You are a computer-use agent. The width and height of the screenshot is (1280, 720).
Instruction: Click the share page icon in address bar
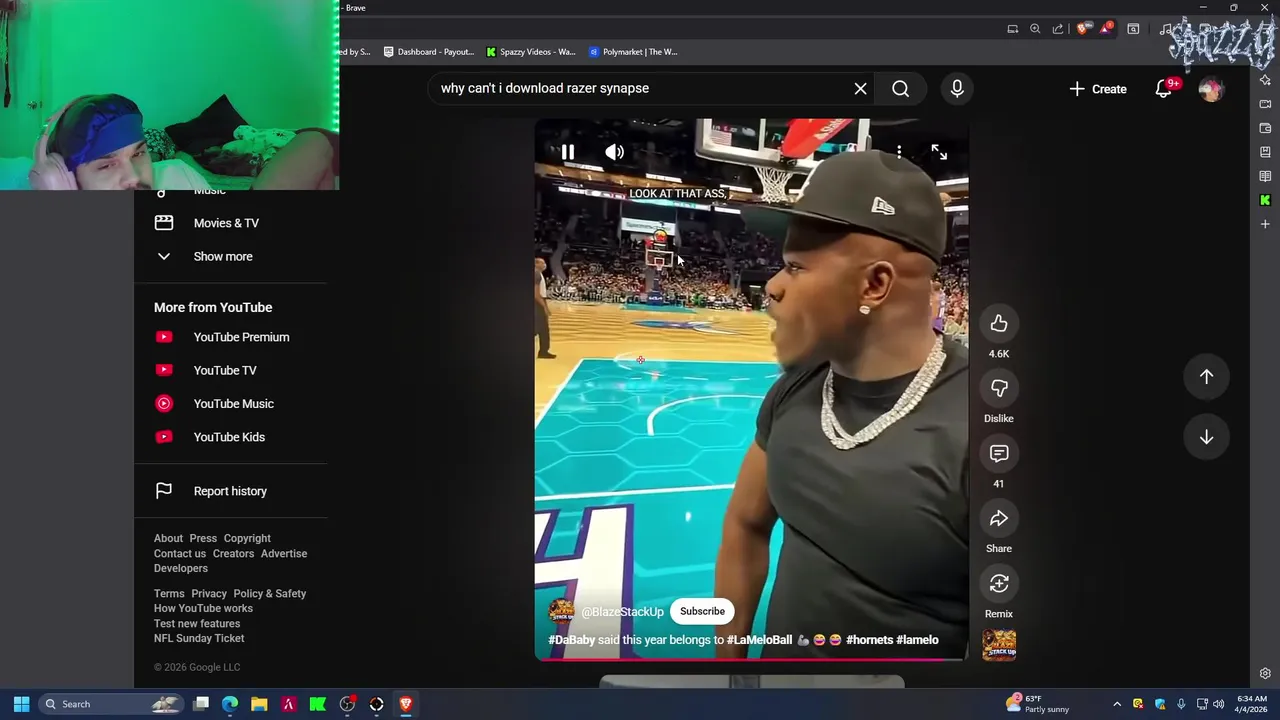1058,29
